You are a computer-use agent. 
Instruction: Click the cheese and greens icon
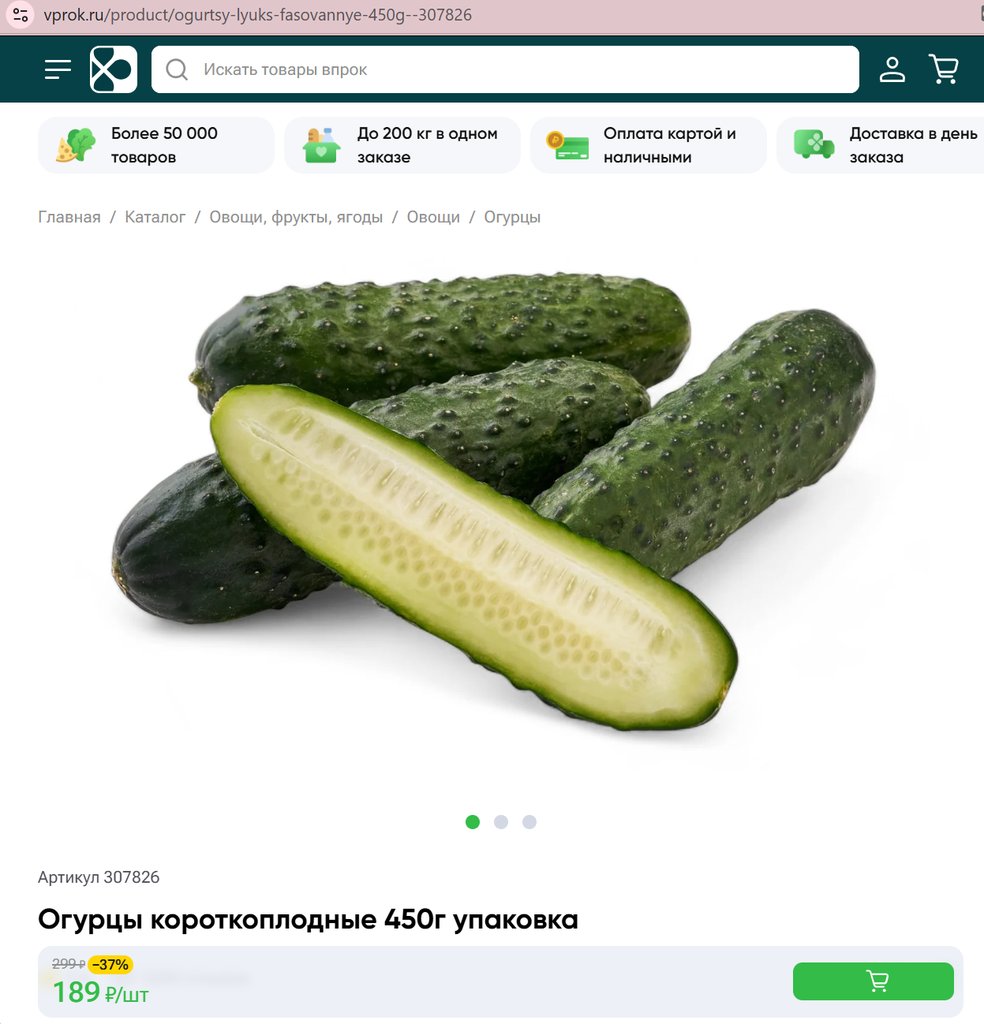tap(76, 145)
